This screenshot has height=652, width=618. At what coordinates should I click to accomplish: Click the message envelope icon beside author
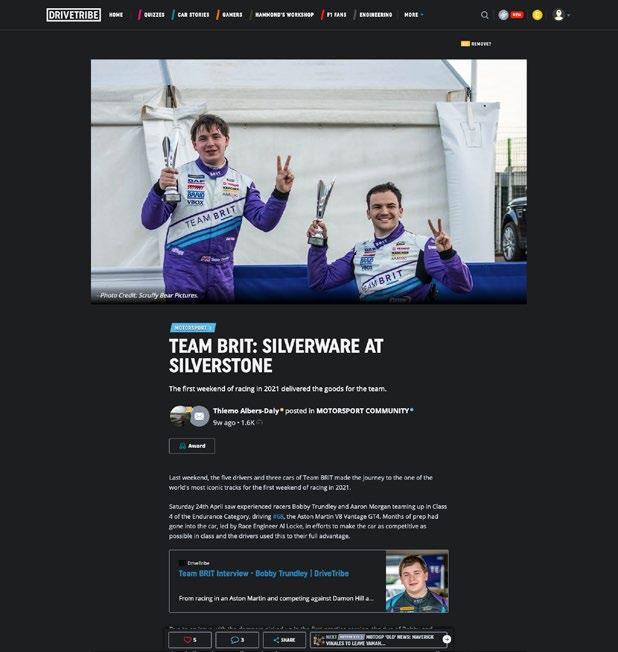pyautogui.click(x=199, y=416)
